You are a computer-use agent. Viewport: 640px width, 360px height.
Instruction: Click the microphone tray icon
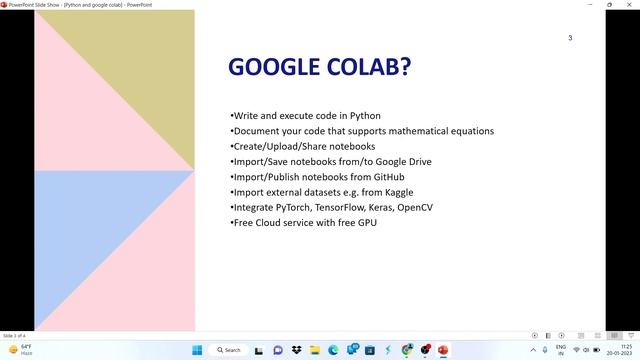coord(545,350)
